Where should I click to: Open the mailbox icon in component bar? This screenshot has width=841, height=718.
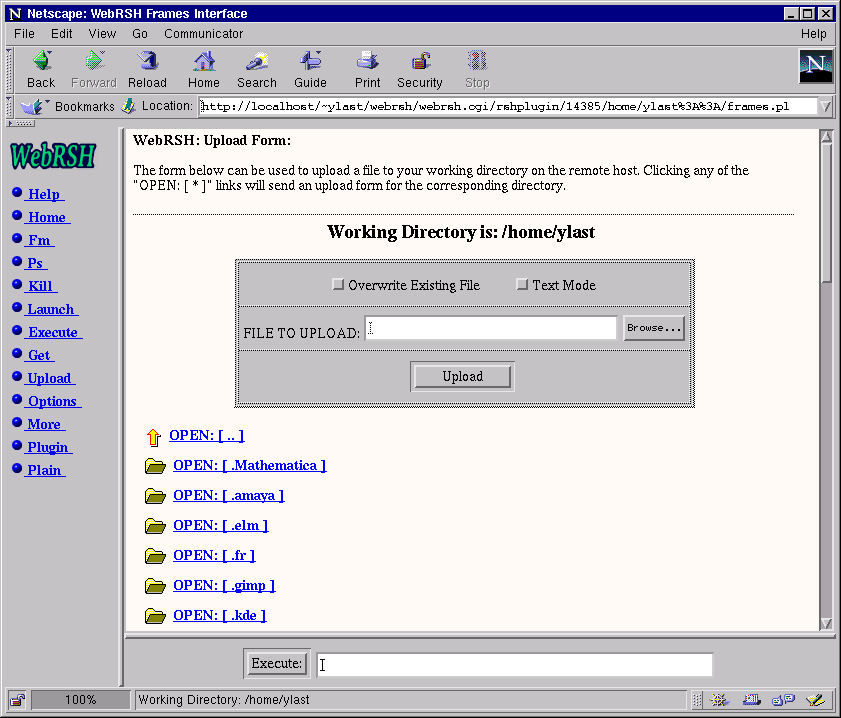(751, 699)
